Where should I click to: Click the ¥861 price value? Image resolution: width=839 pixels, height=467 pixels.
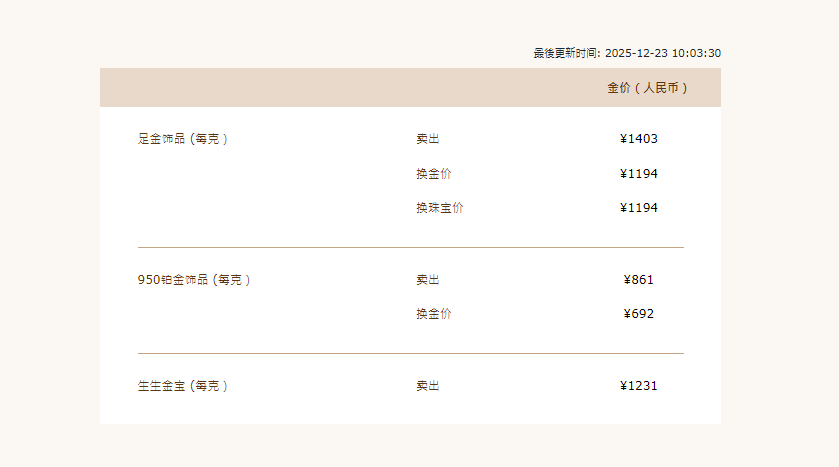638,280
